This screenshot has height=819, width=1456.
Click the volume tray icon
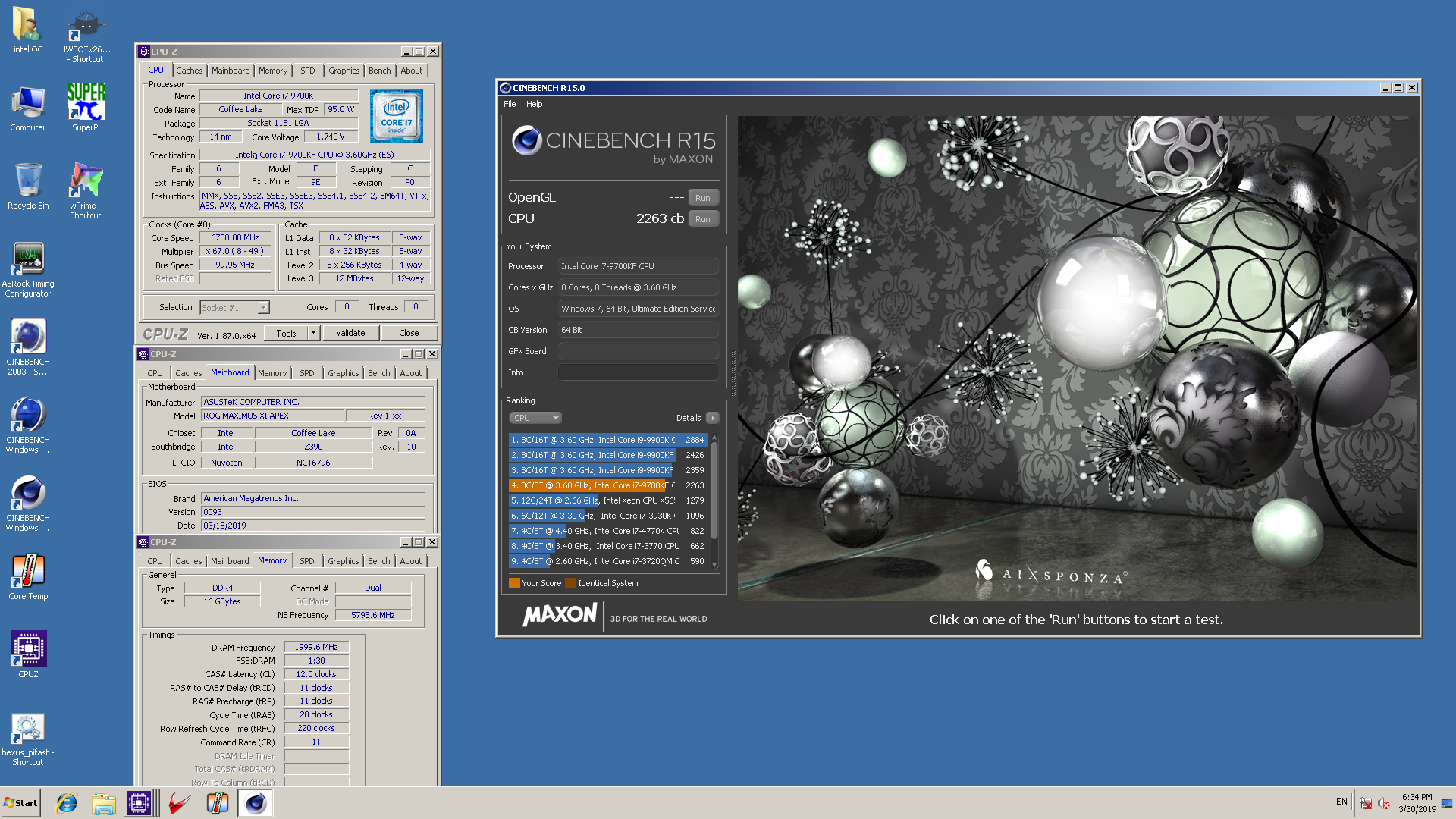1383,803
